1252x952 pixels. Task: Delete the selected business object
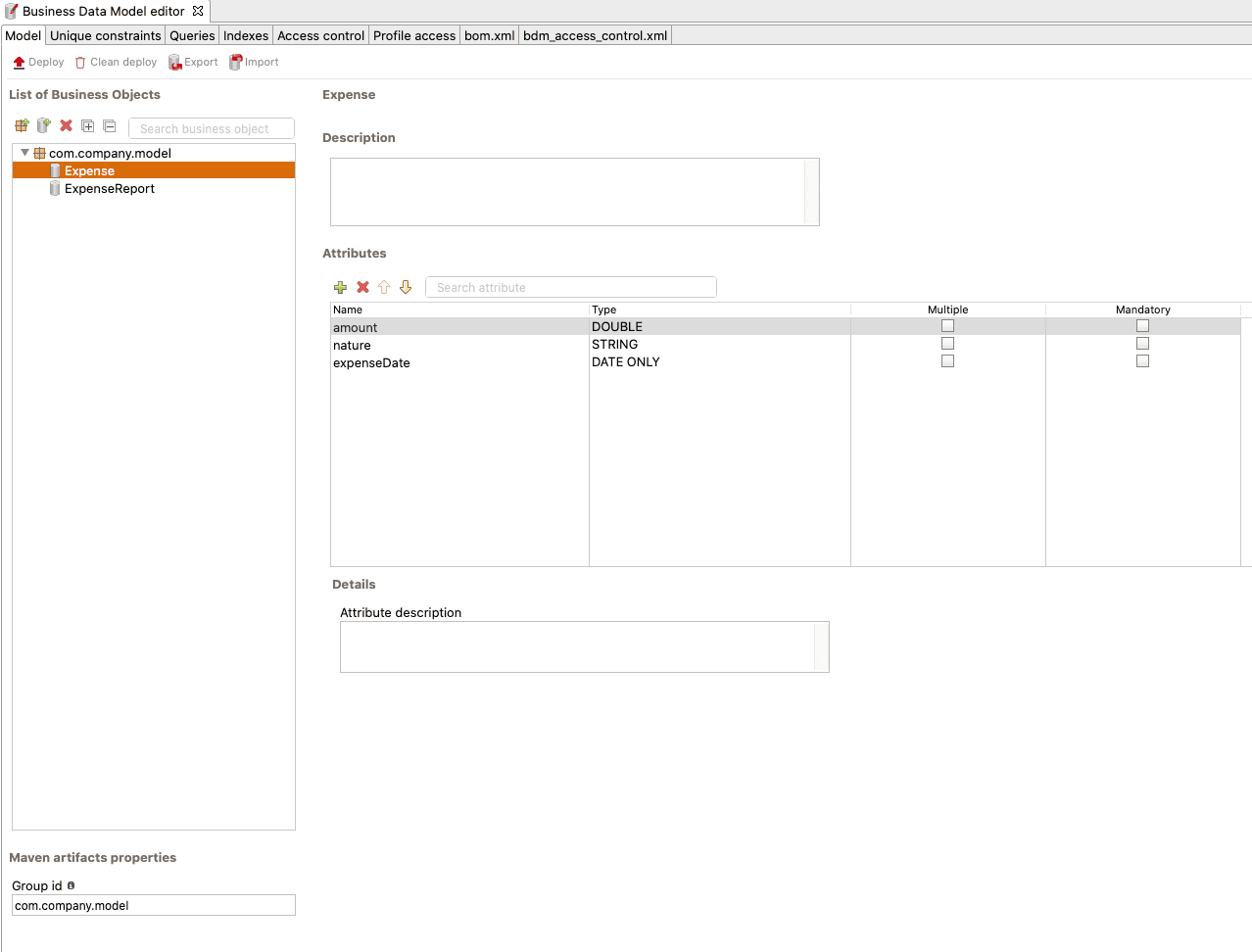[66, 125]
